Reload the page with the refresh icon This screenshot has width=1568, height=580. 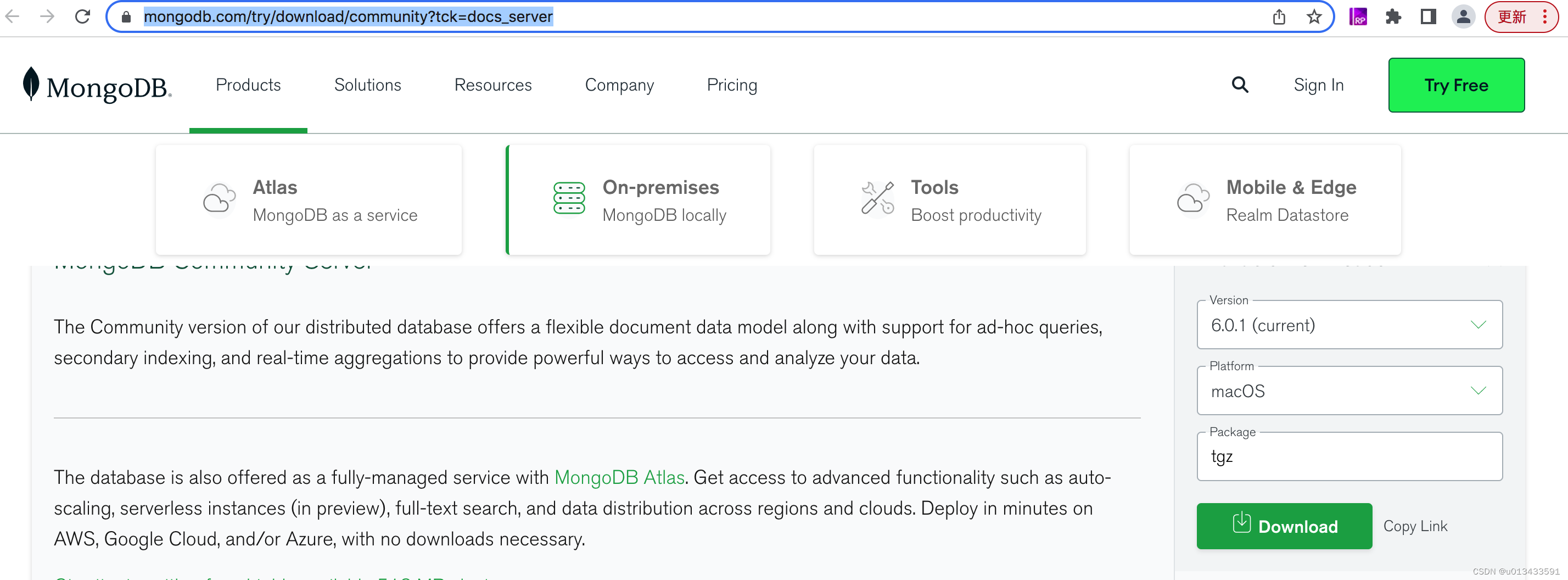(x=82, y=16)
